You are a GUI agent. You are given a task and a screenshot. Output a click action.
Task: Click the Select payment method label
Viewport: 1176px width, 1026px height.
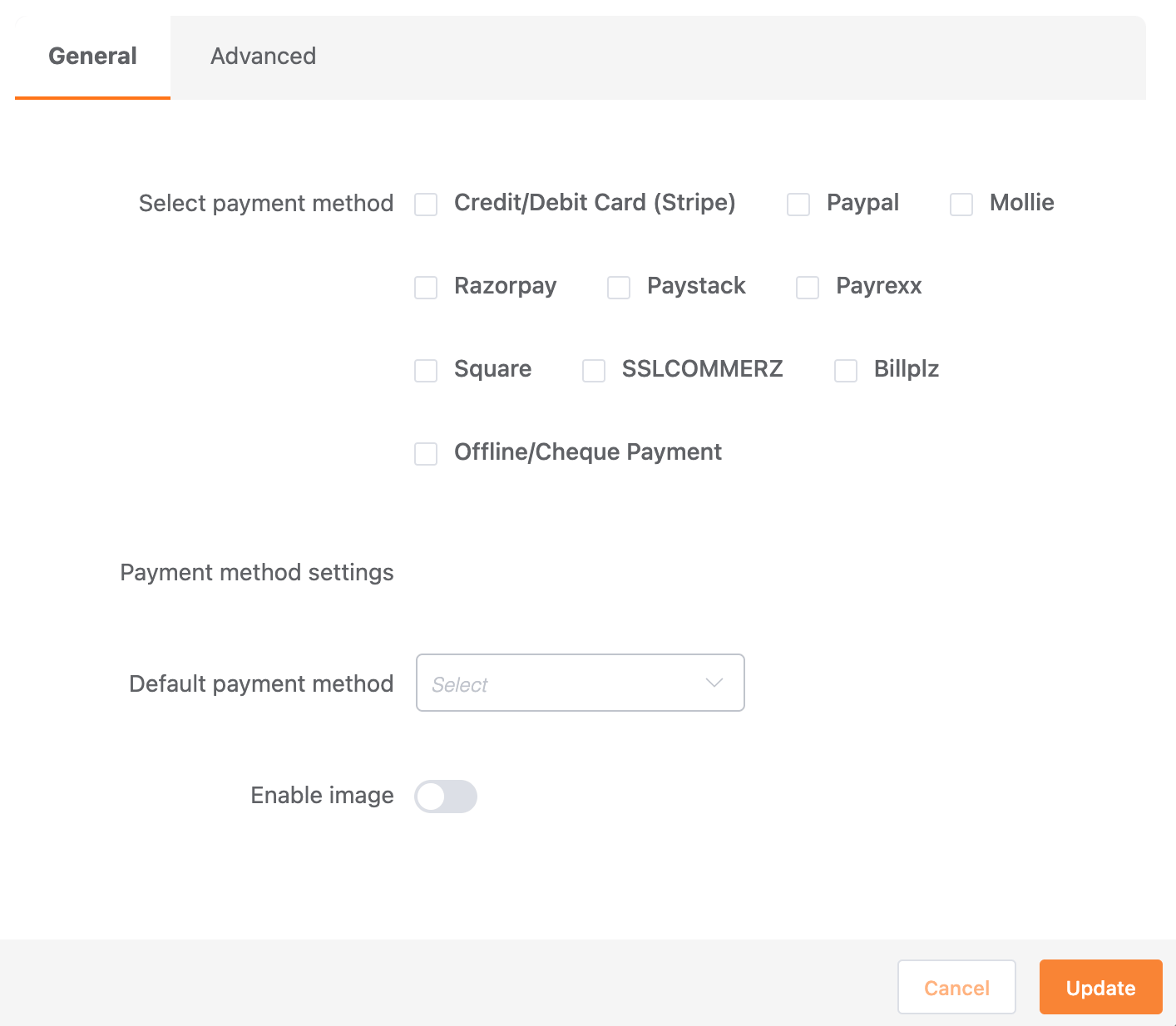(266, 203)
